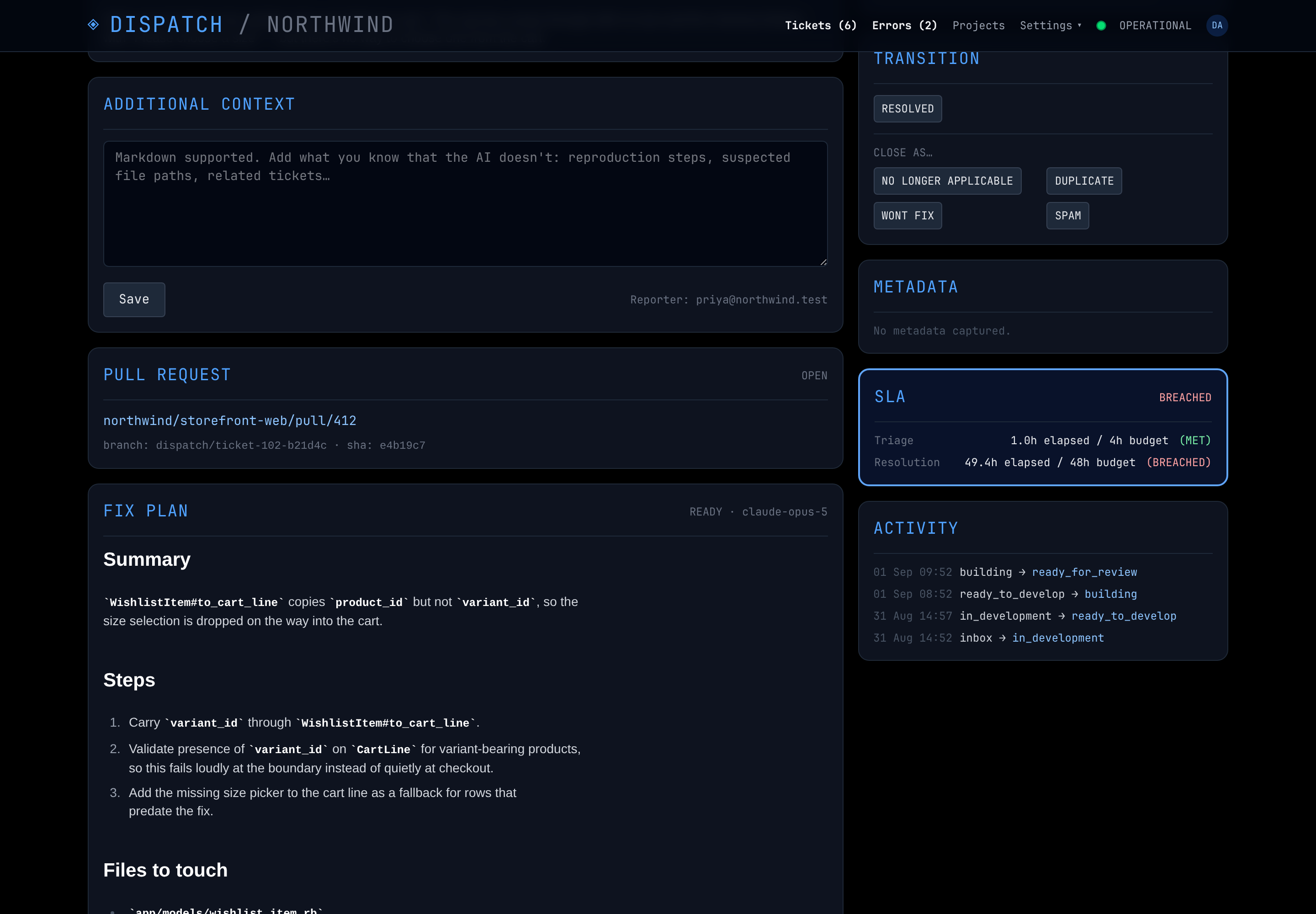Click the OPEN pull request status
This screenshot has width=1316, height=914.
click(x=814, y=376)
